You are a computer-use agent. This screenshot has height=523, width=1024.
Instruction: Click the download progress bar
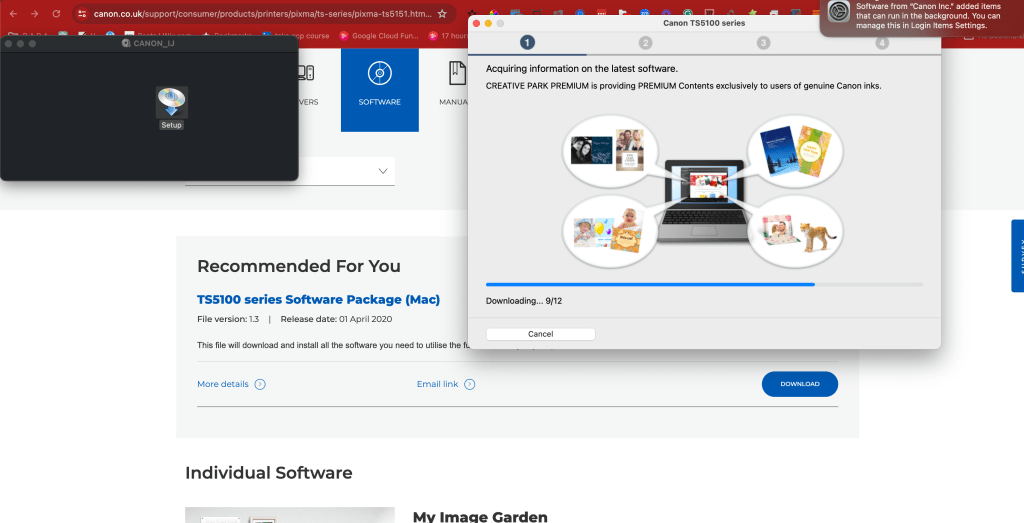pos(704,285)
